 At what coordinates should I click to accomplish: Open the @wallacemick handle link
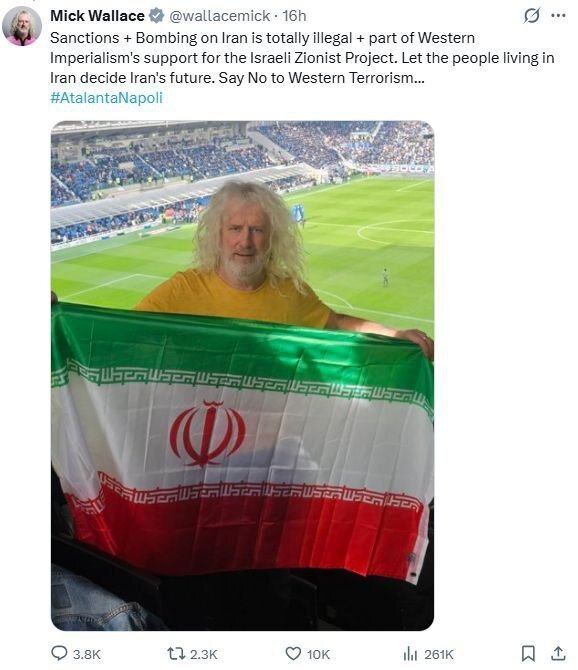(x=220, y=16)
